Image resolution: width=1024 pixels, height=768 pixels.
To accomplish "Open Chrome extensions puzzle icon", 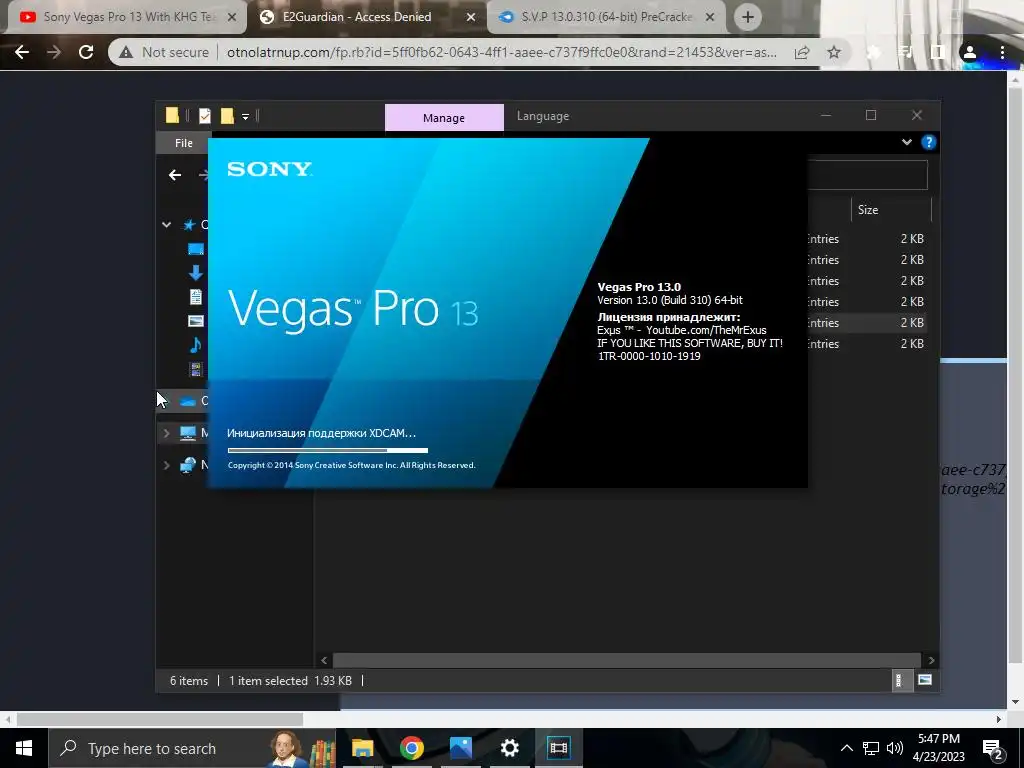I will pyautogui.click(x=874, y=52).
